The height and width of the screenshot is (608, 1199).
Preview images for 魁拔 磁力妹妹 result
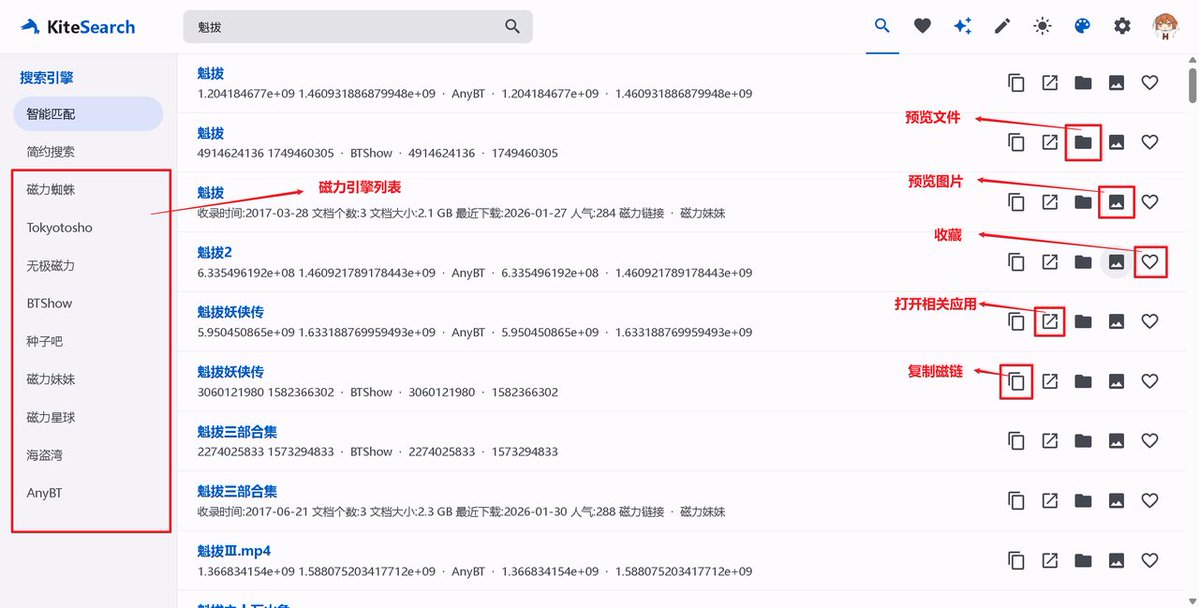click(1116, 202)
